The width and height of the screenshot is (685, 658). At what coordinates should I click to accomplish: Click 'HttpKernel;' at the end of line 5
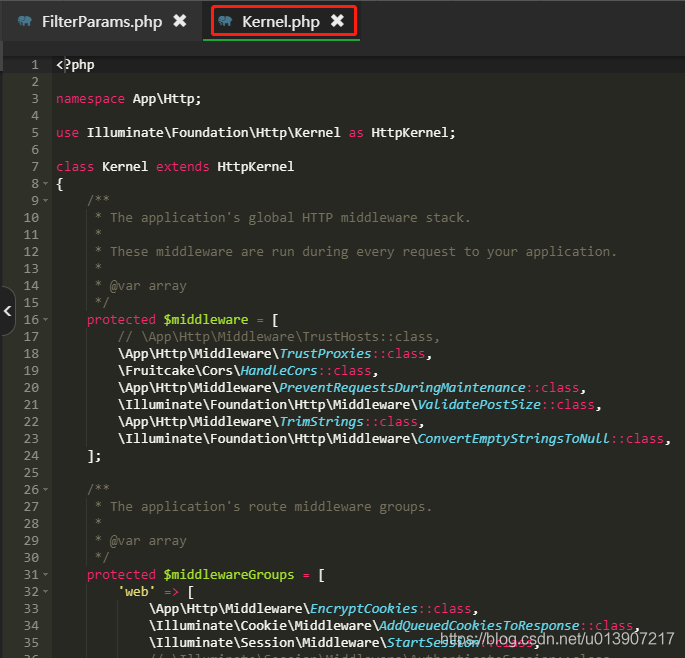(413, 132)
